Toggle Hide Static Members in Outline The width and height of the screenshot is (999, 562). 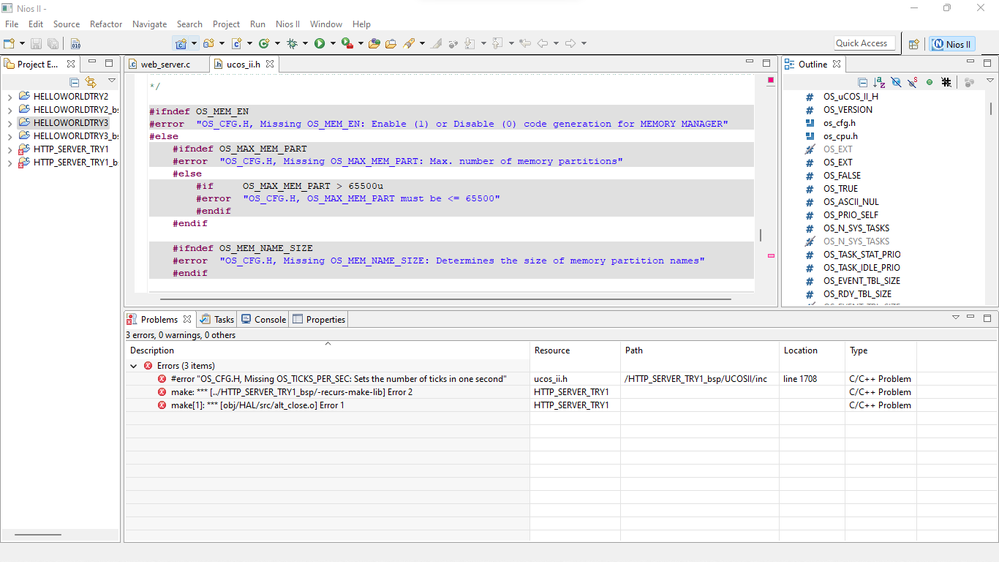tap(912, 82)
